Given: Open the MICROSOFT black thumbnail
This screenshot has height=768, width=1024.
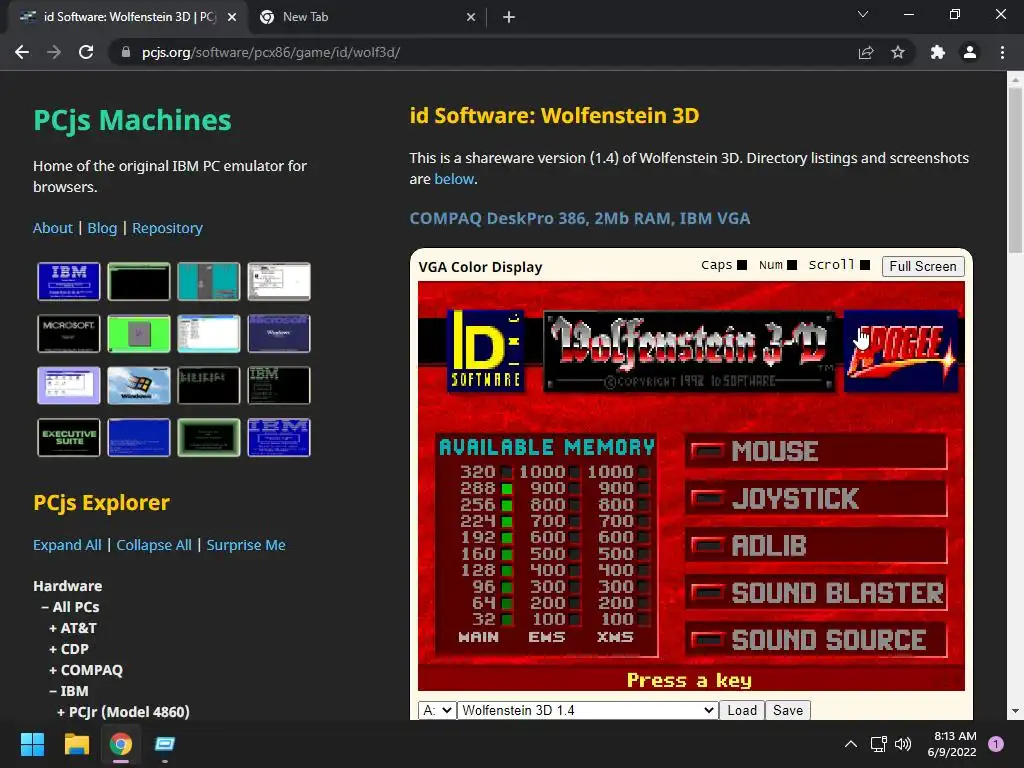Looking at the screenshot, I should 69,334.
